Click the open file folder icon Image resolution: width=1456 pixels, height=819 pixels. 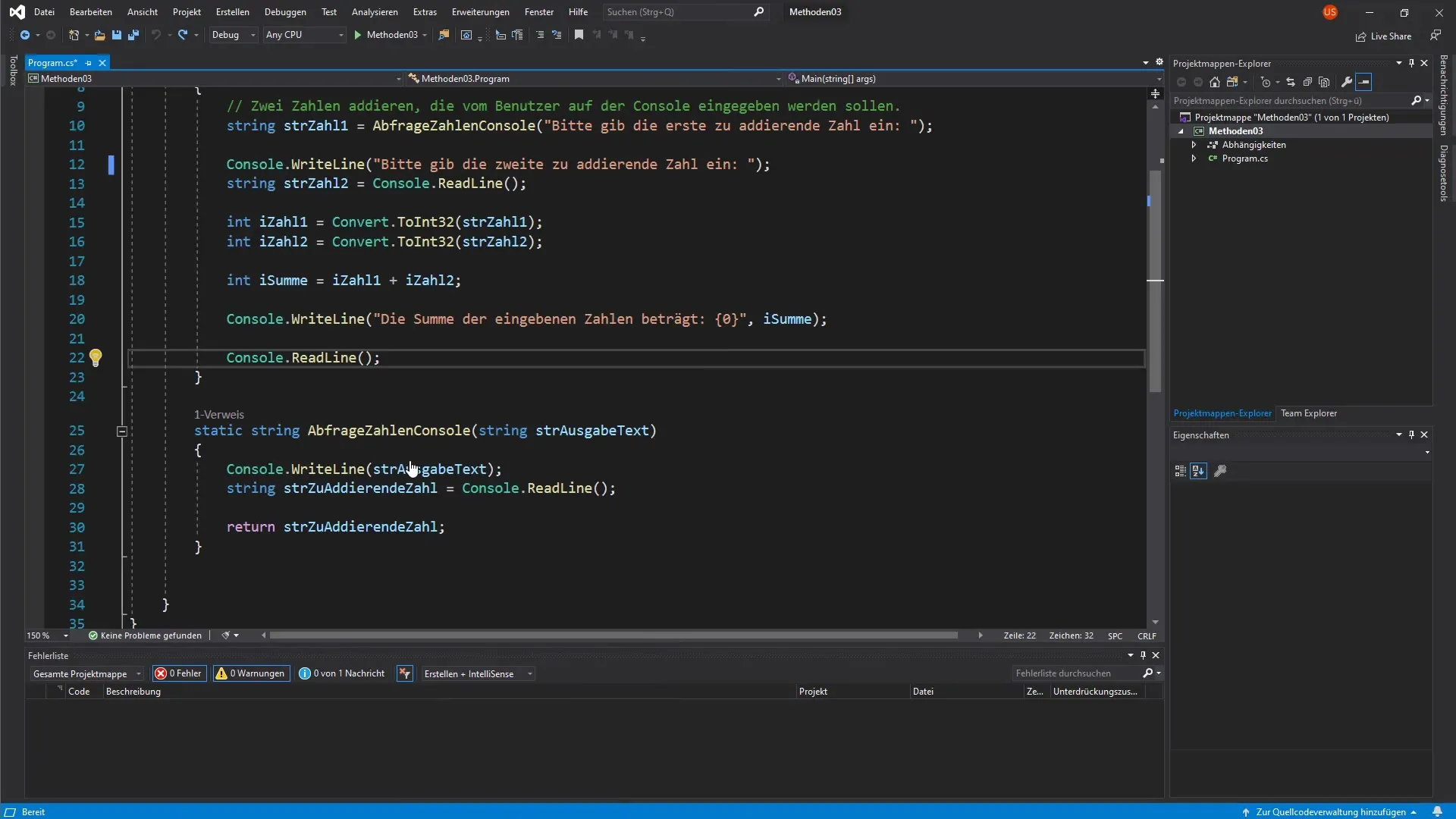click(x=99, y=35)
